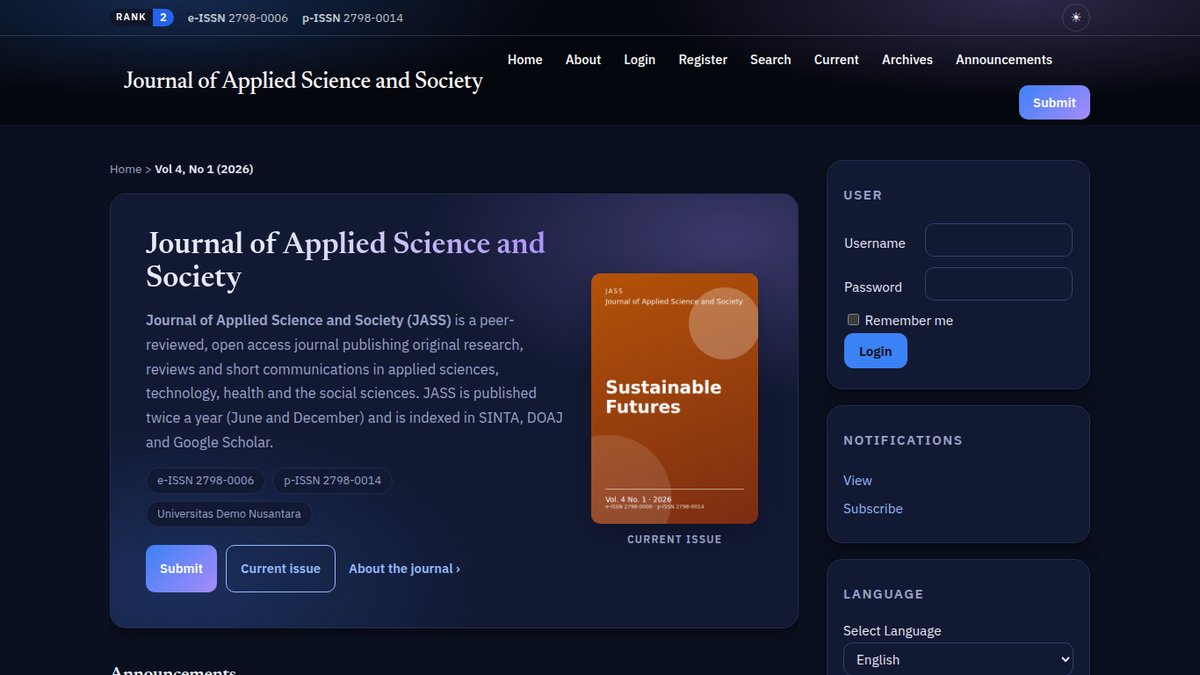This screenshot has height=675, width=1200.
Task: Open the Home menu item
Action: coord(525,60)
